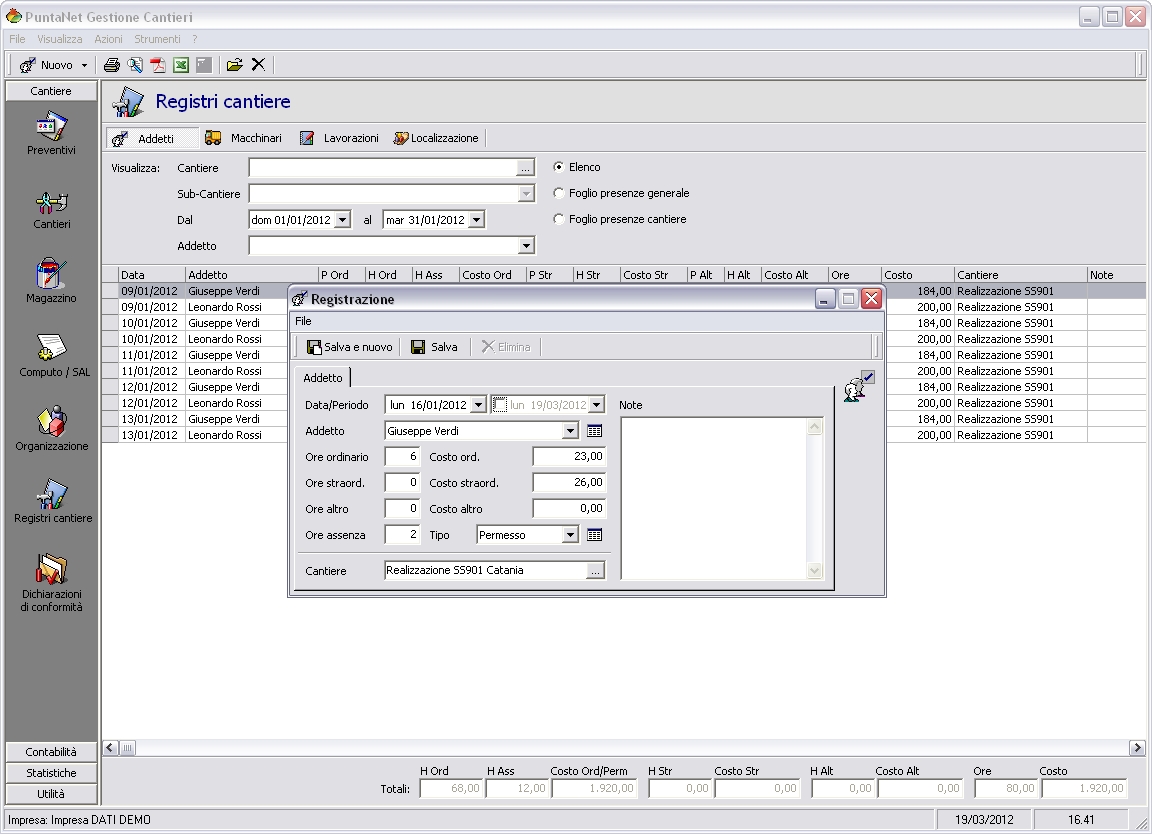1152x834 pixels.
Task: Switch to the Macchinari tab
Action: pos(243,138)
